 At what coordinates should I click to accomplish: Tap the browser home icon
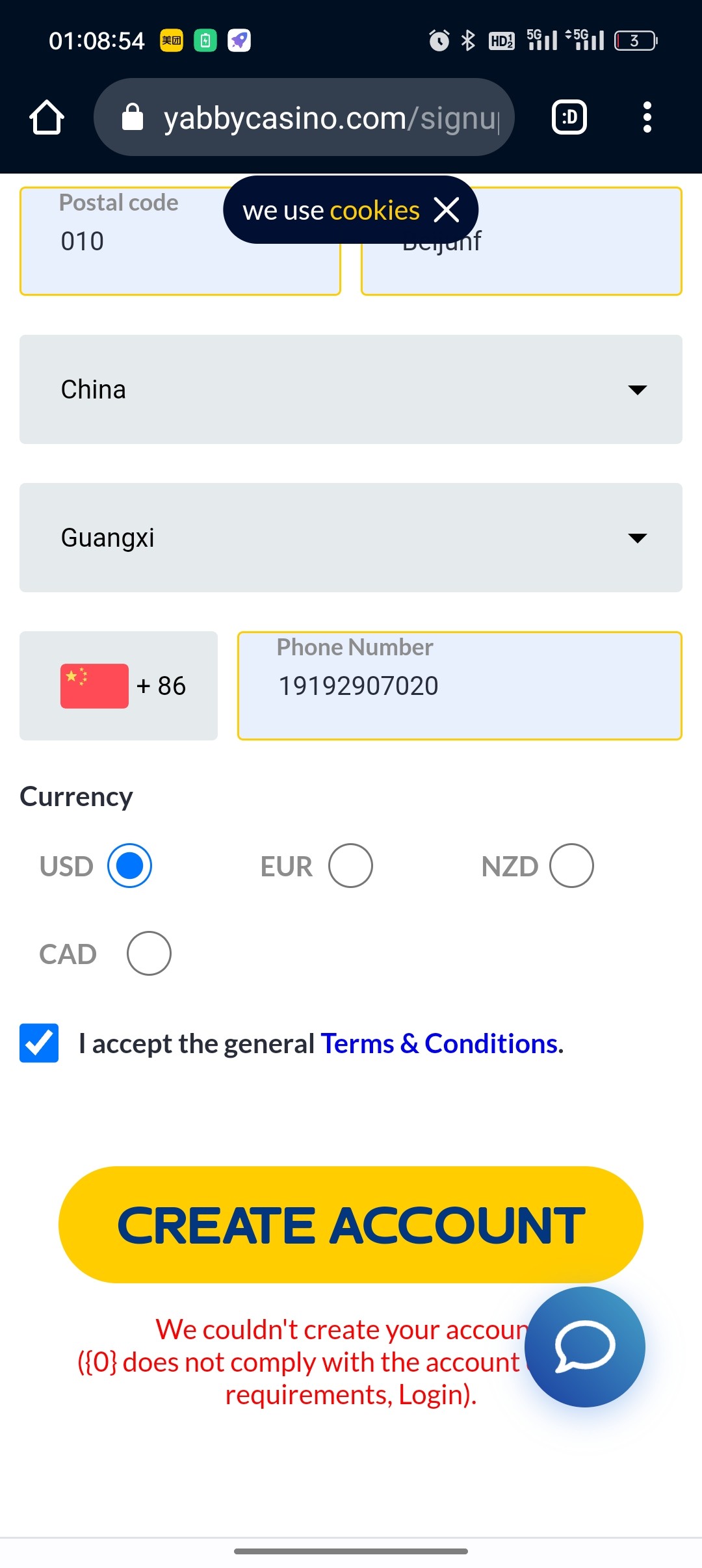coord(47,118)
